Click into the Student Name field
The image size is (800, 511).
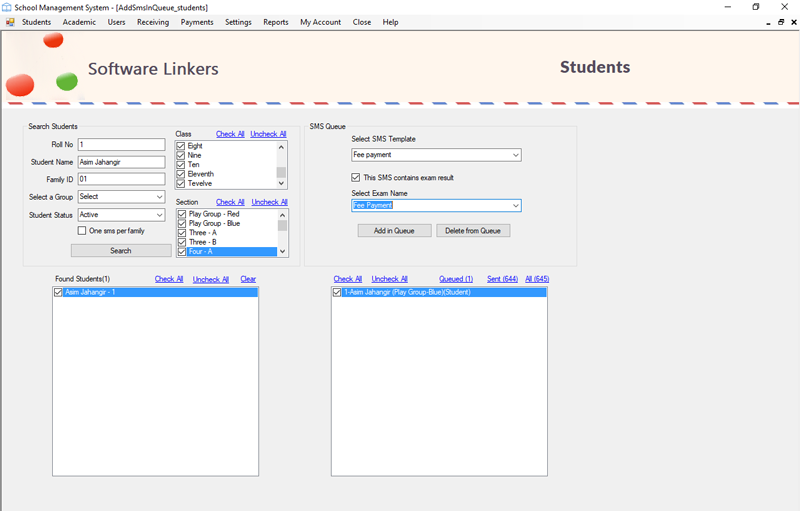click(121, 162)
